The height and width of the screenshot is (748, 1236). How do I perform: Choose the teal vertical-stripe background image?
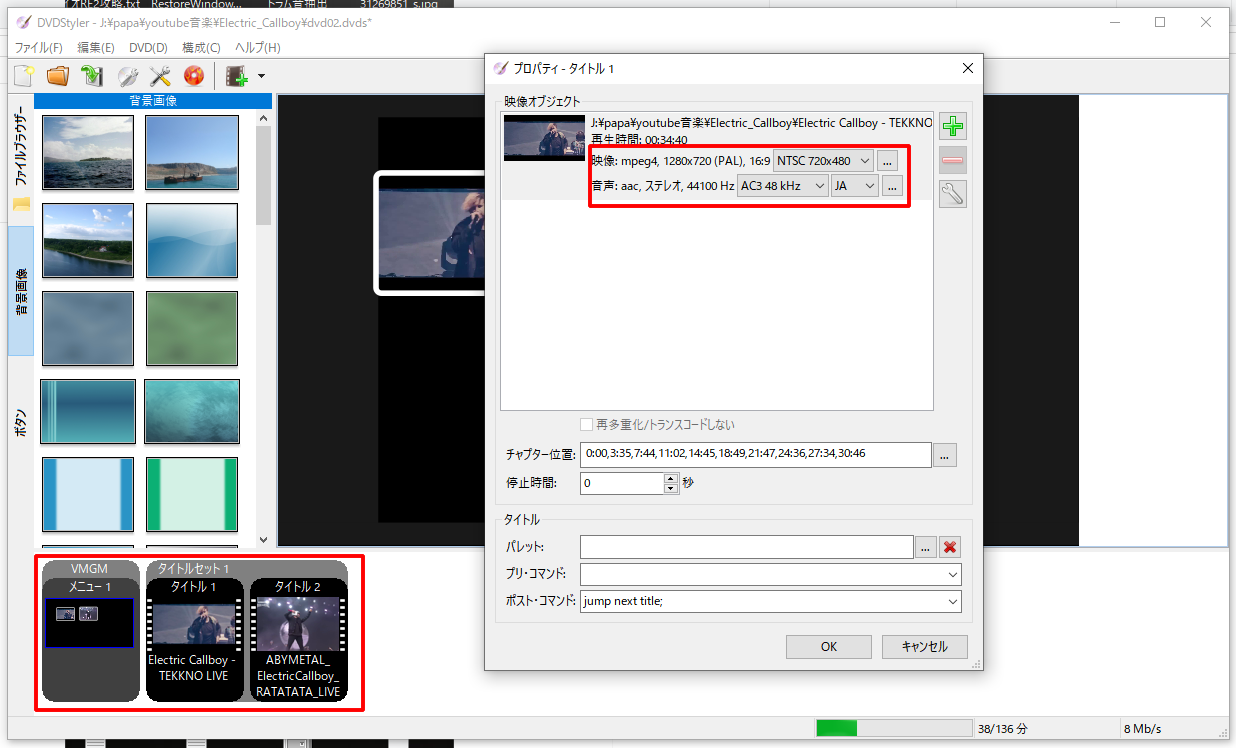point(89,411)
